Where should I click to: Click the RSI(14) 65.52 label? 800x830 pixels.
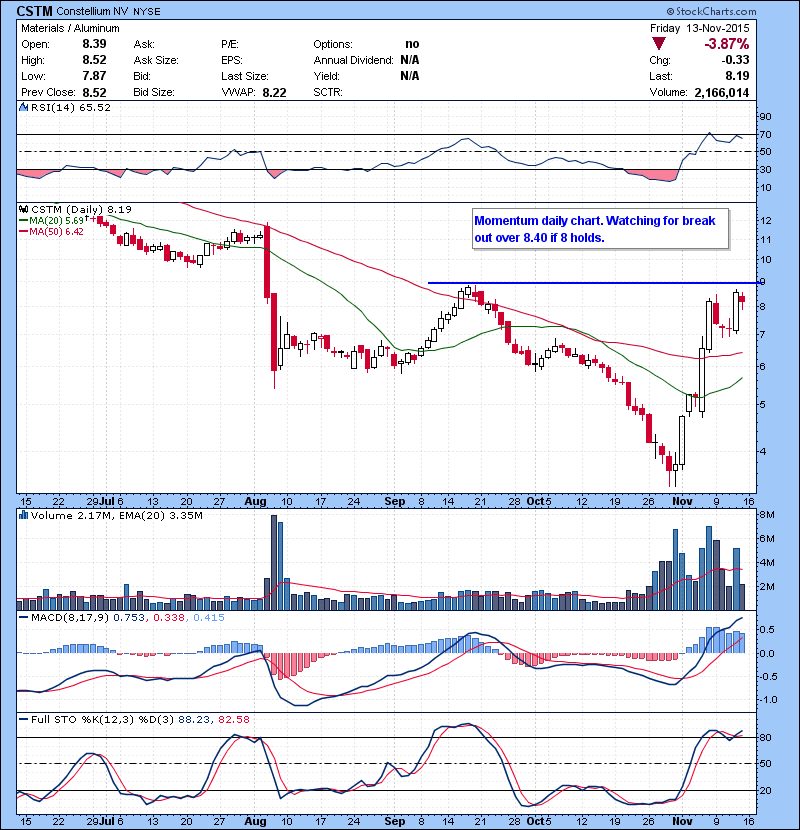[71, 107]
